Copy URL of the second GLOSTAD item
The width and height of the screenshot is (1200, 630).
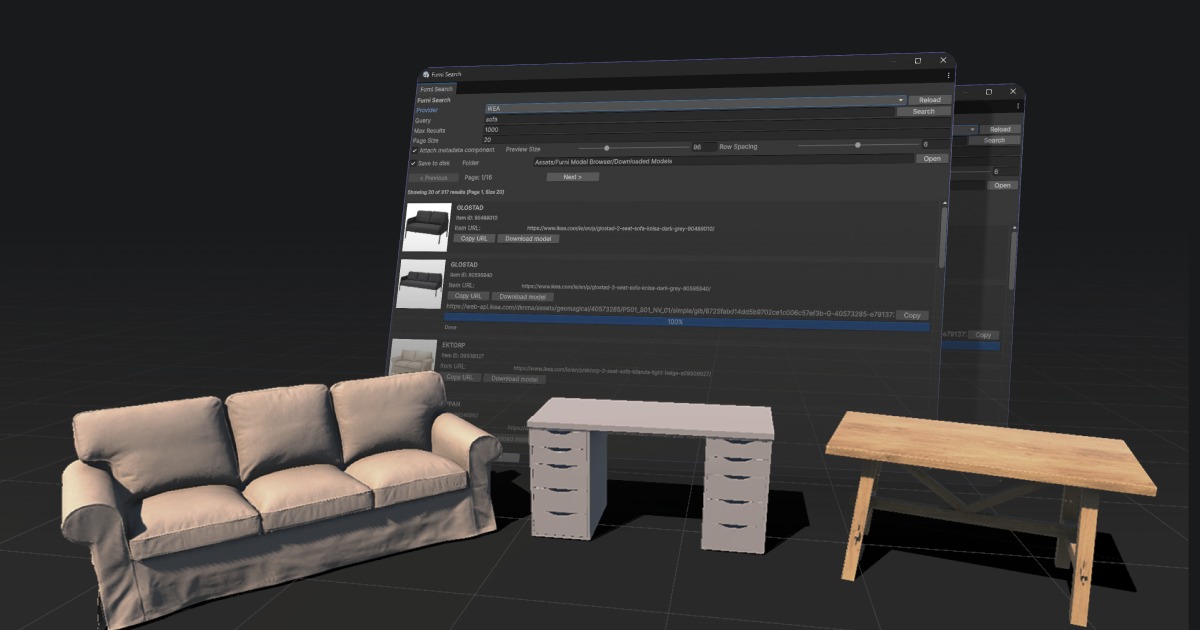pos(466,296)
